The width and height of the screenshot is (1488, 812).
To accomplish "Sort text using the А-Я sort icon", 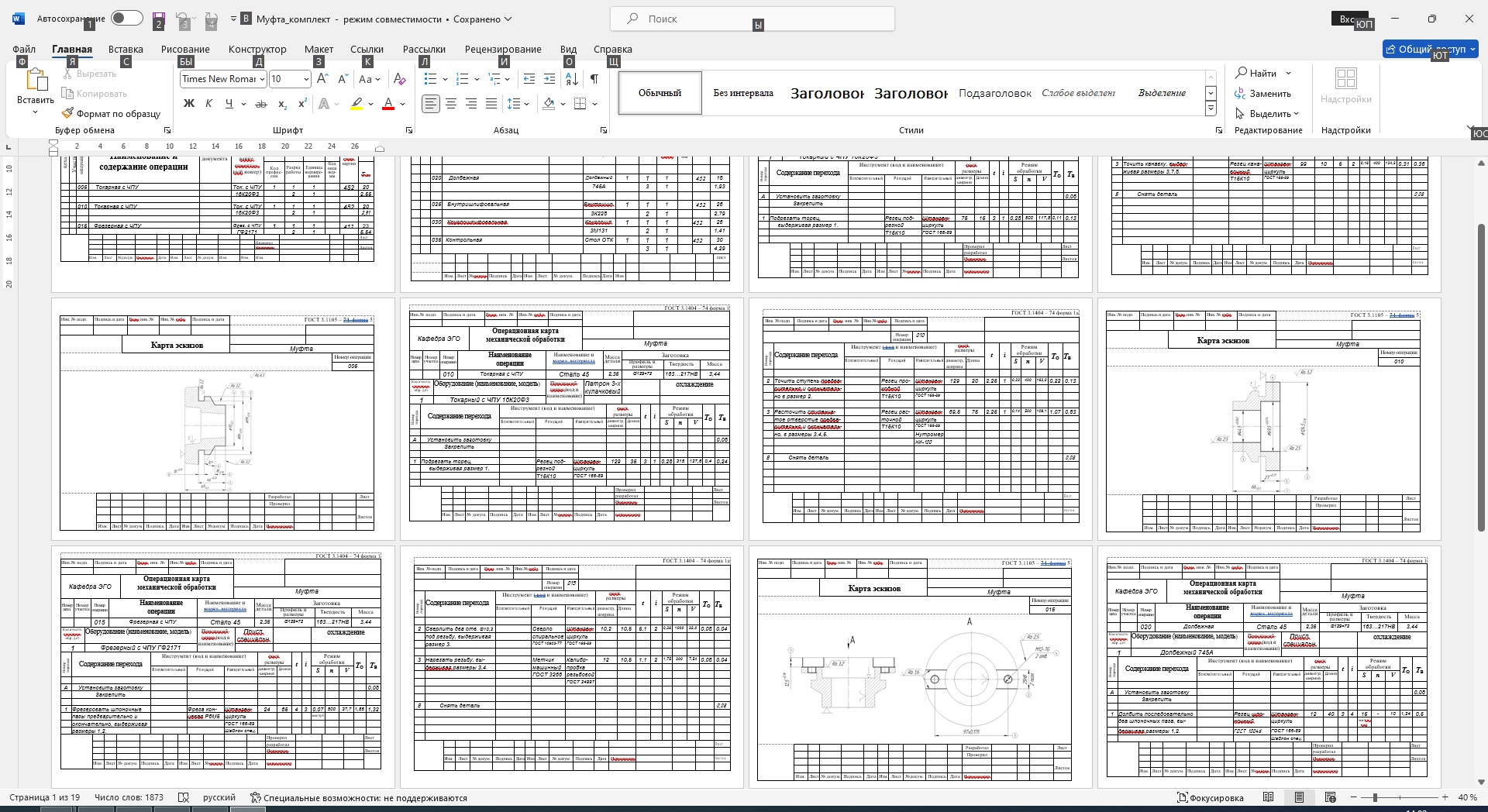I will (x=571, y=78).
